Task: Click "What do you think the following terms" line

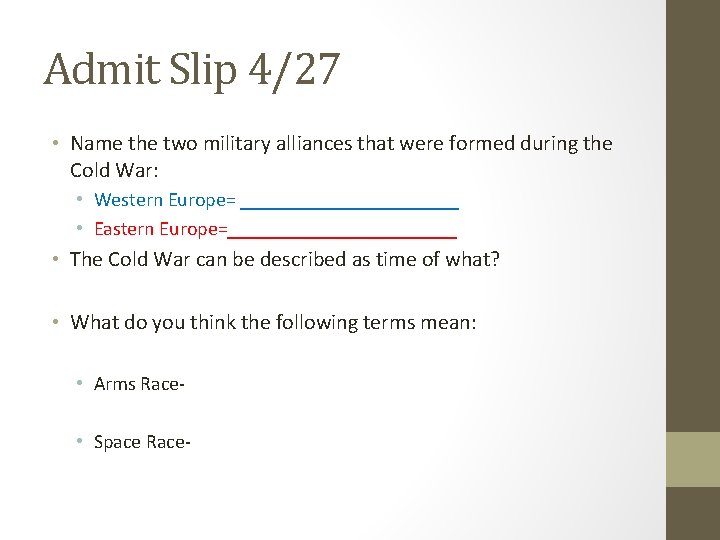Action: [x=275, y=322]
